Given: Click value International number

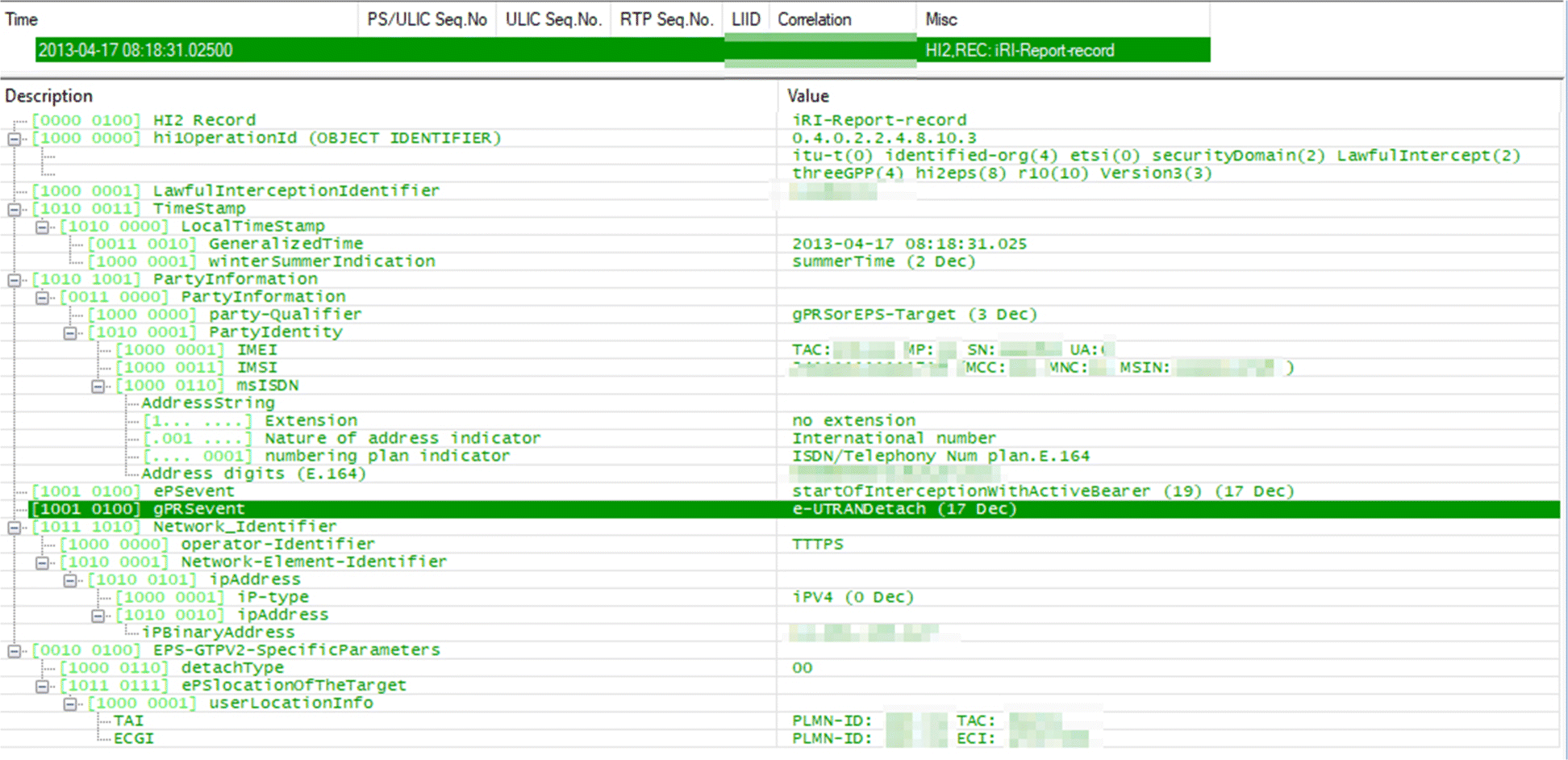Looking at the screenshot, I should click(894, 438).
